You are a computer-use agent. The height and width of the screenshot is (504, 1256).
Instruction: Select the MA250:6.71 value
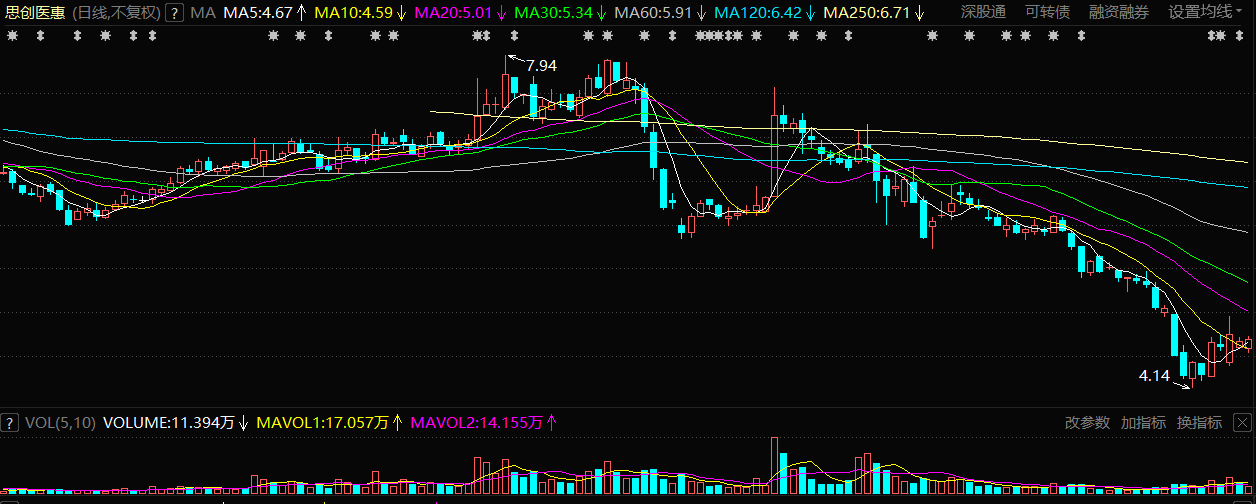pos(865,13)
